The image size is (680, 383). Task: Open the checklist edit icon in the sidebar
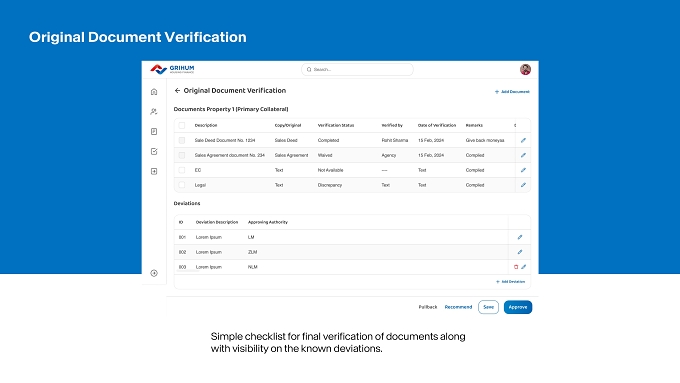(x=154, y=151)
